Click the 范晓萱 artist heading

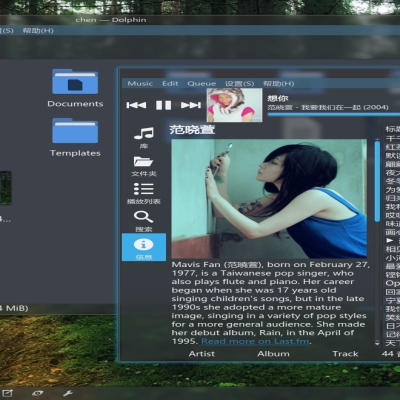coord(192,129)
